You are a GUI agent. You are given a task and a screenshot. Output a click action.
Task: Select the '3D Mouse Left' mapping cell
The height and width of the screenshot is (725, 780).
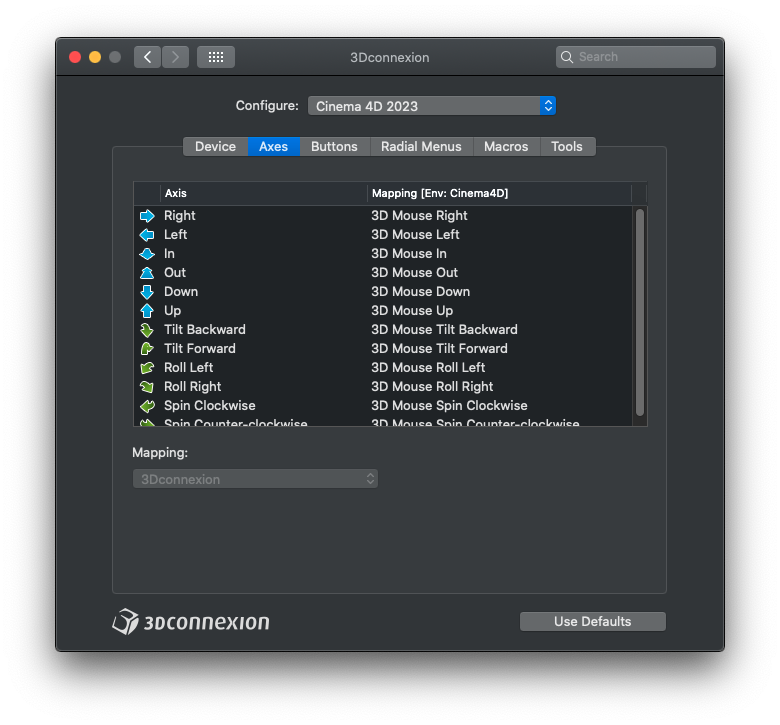point(415,235)
